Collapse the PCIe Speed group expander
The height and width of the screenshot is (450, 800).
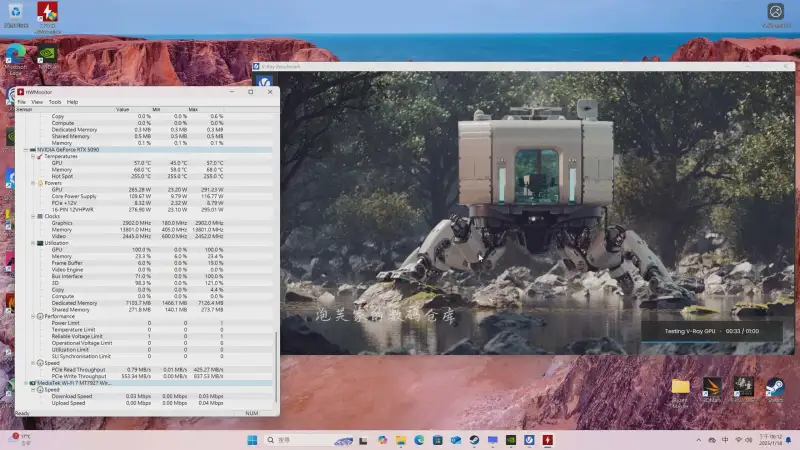tap(33, 363)
